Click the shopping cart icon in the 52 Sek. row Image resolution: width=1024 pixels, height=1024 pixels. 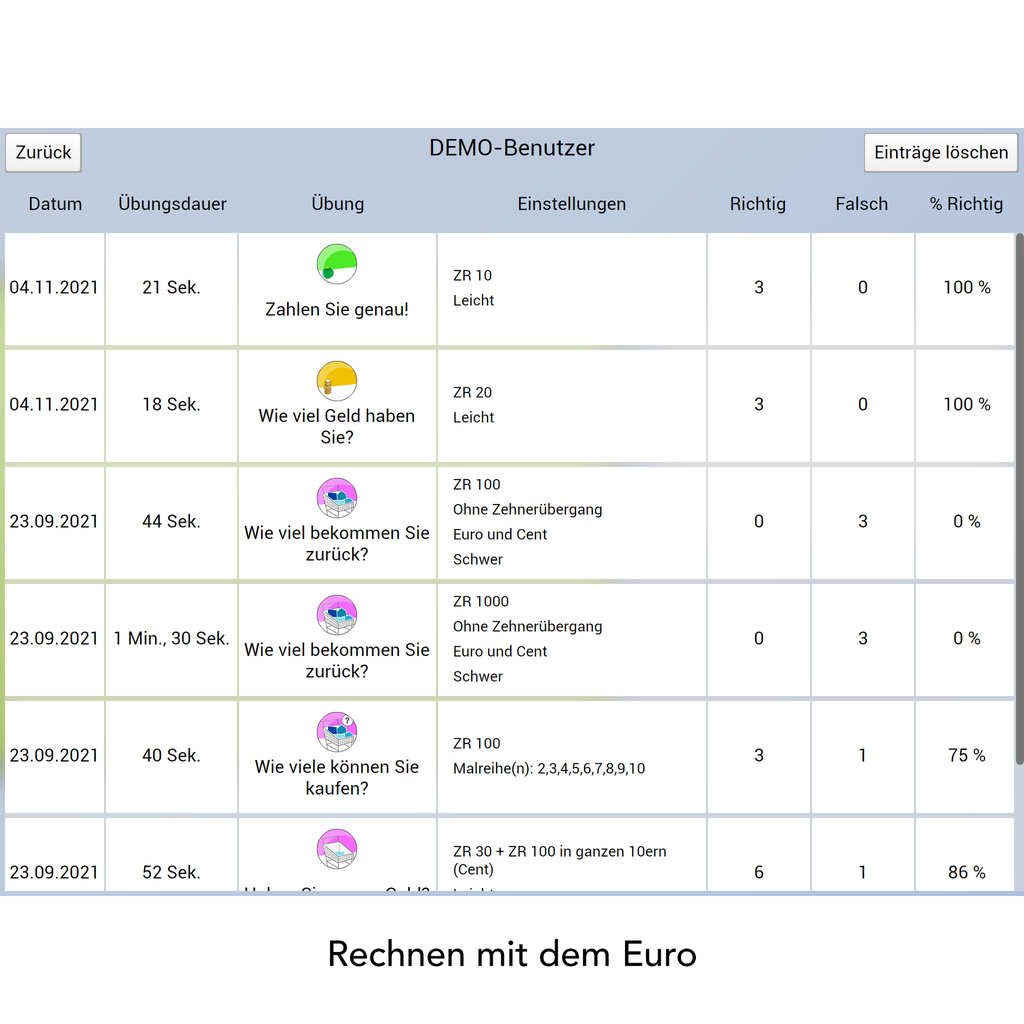coord(337,849)
